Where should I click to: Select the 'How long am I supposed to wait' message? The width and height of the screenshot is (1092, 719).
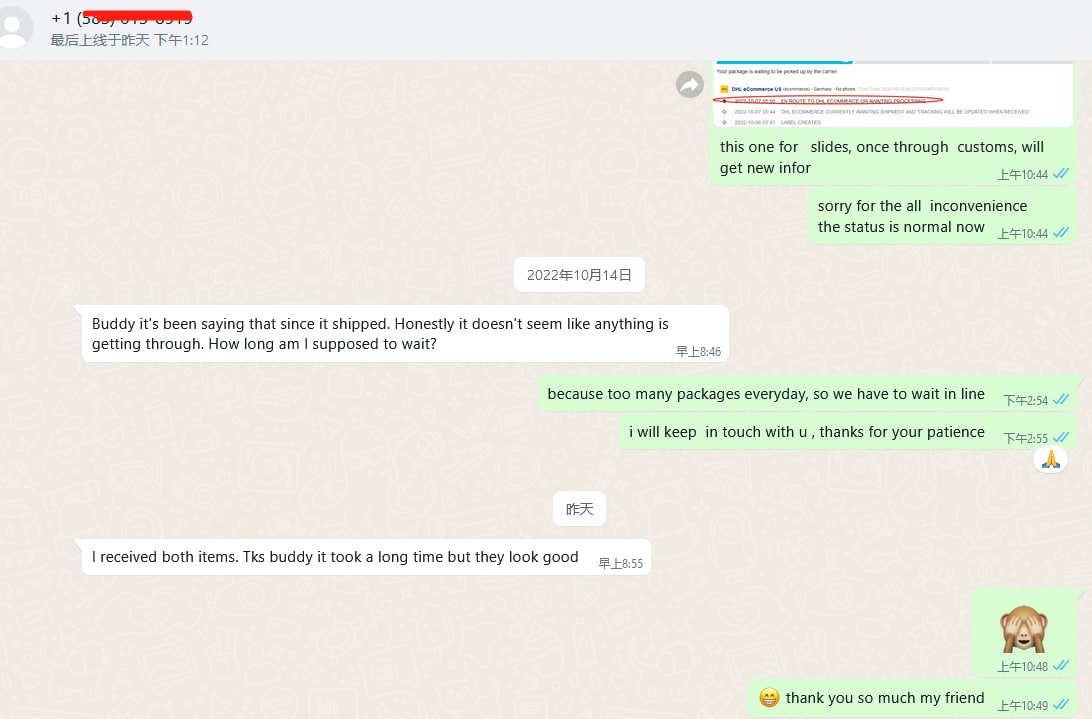380,334
